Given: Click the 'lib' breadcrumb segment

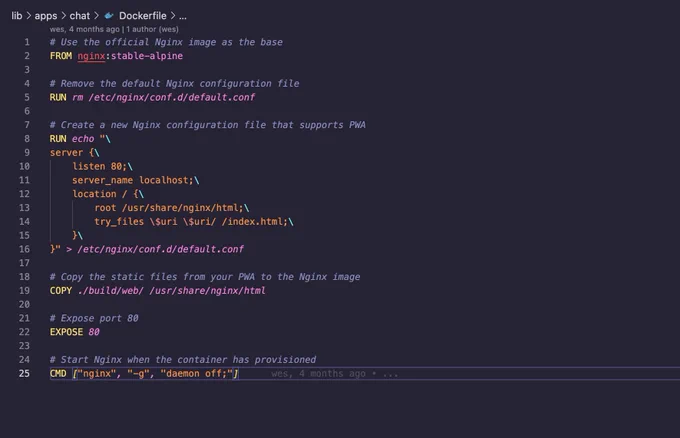Looking at the screenshot, I should (x=16, y=16).
